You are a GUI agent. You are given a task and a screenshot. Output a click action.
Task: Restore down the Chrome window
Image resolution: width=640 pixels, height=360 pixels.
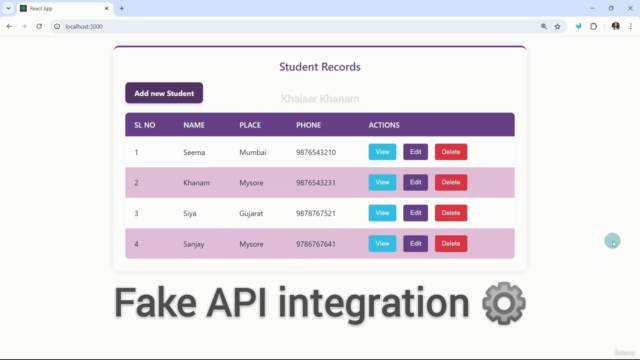pyautogui.click(x=611, y=8)
